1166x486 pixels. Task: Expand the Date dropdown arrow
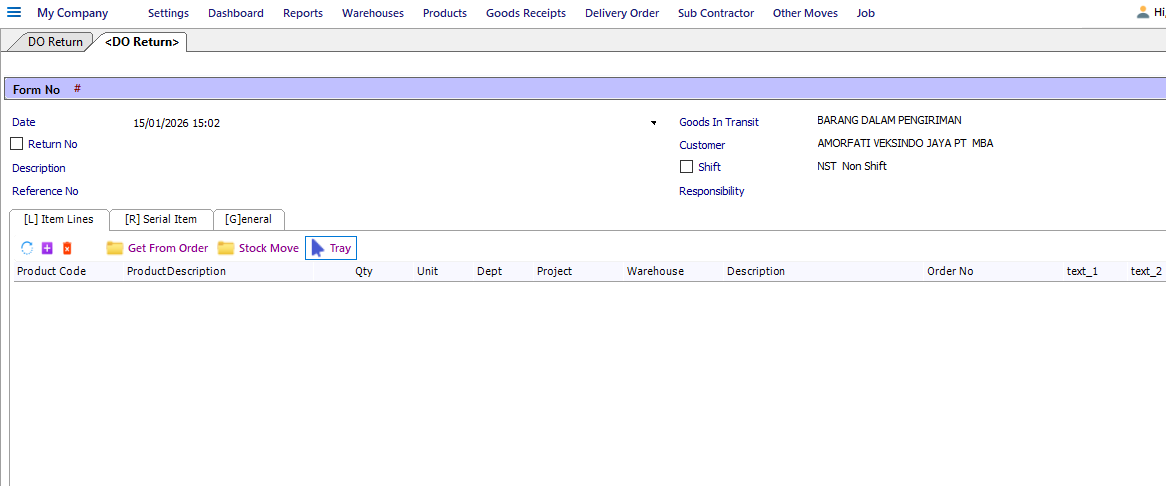[654, 123]
